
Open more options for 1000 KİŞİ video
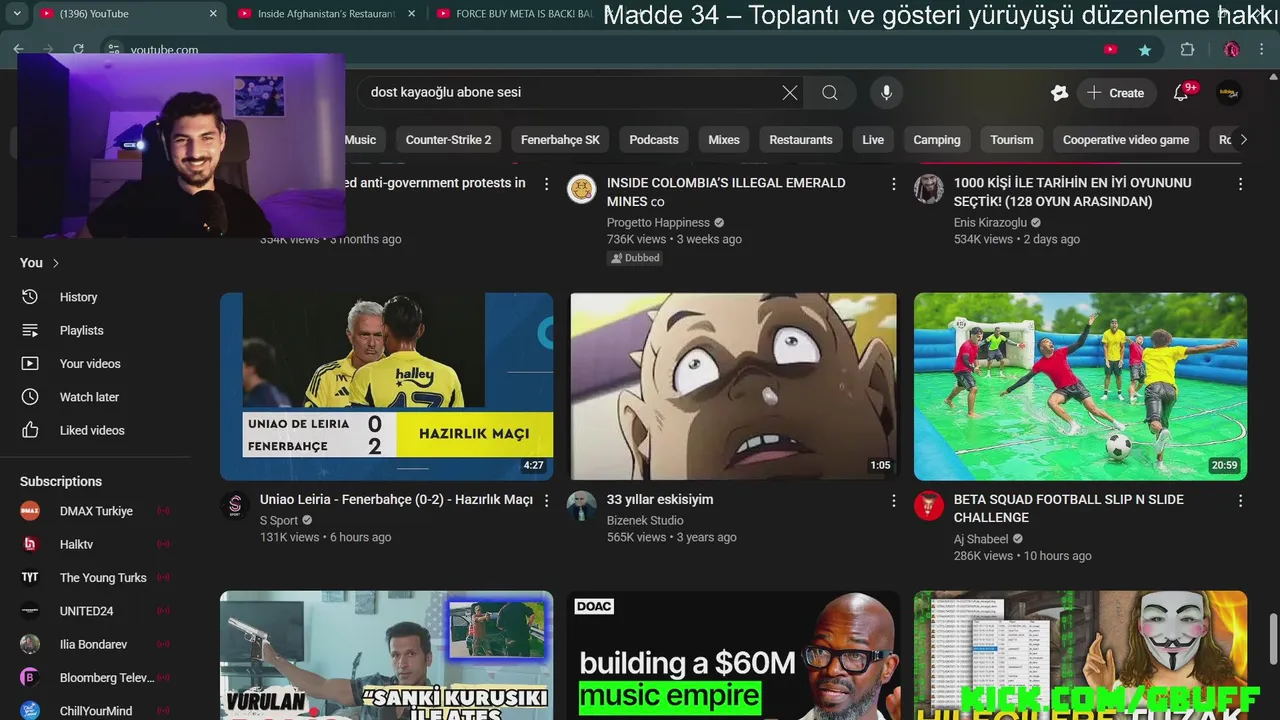coord(1240,184)
